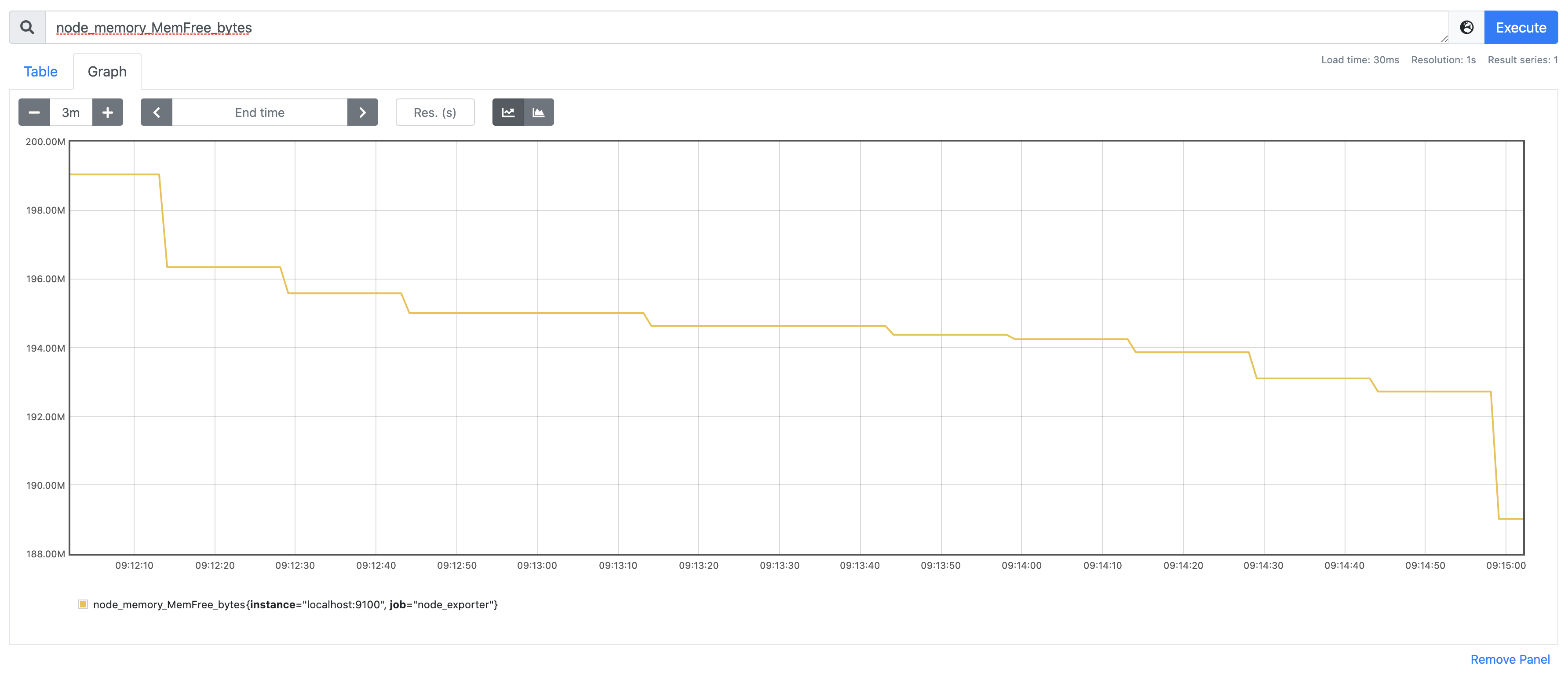Advance to next end time
1568x676 pixels.
click(x=362, y=113)
